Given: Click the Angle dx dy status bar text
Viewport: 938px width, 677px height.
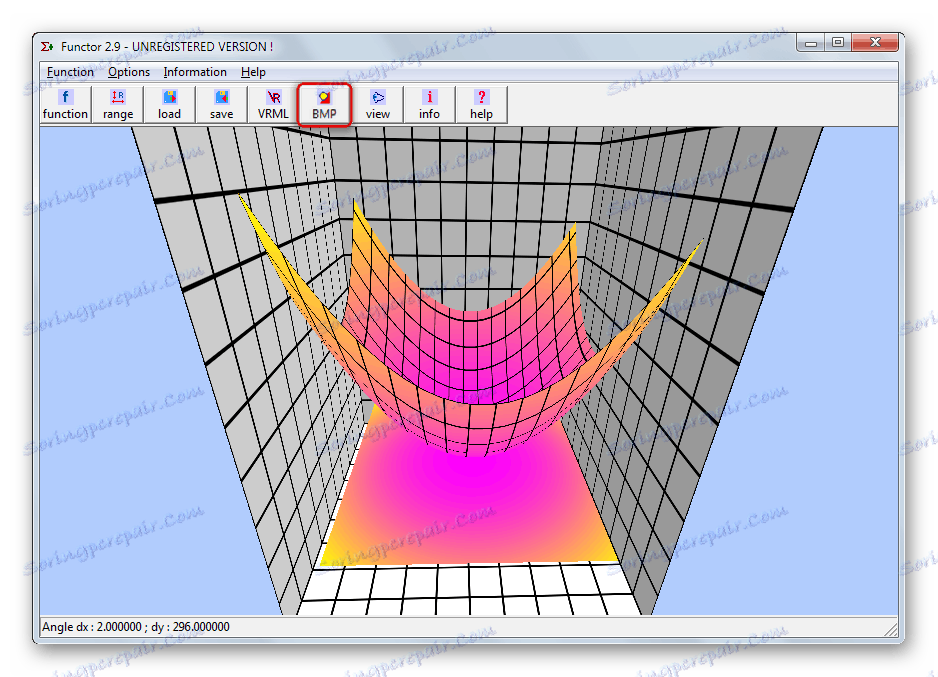Looking at the screenshot, I should coord(136,627).
